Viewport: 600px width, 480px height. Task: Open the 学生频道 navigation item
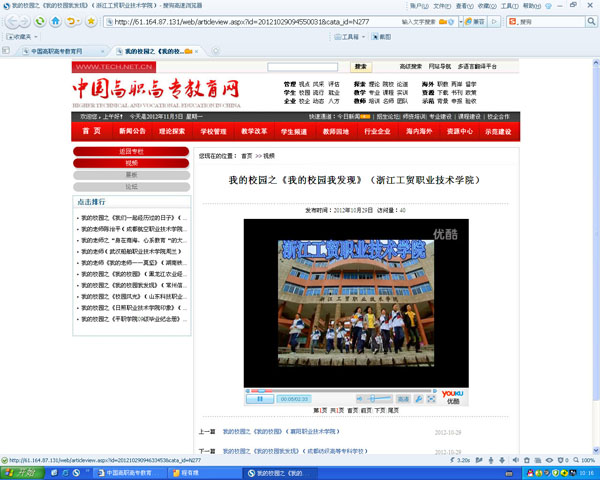point(294,131)
